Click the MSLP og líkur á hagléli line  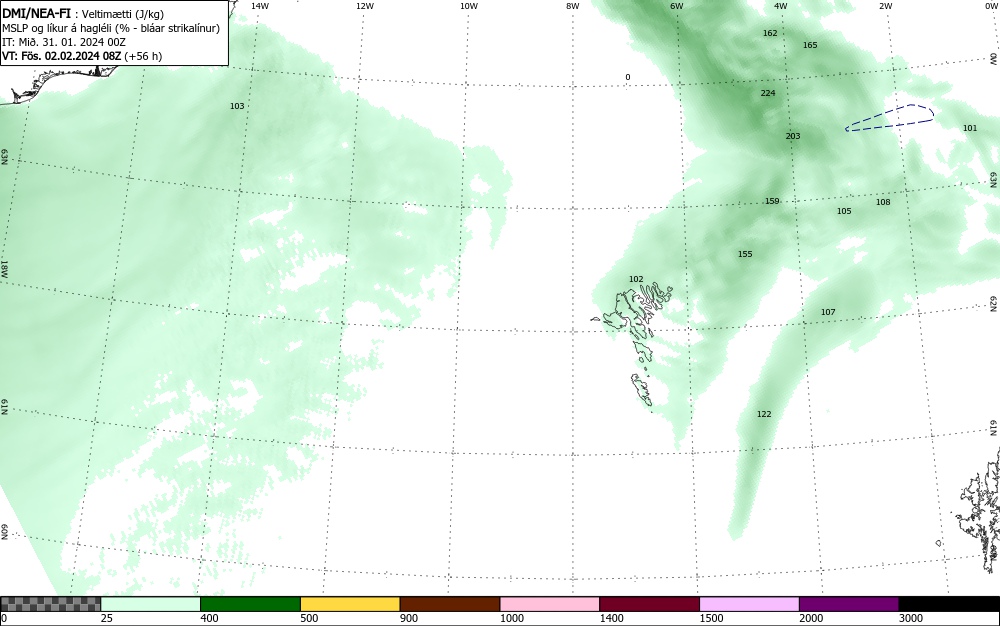[x=111, y=28]
